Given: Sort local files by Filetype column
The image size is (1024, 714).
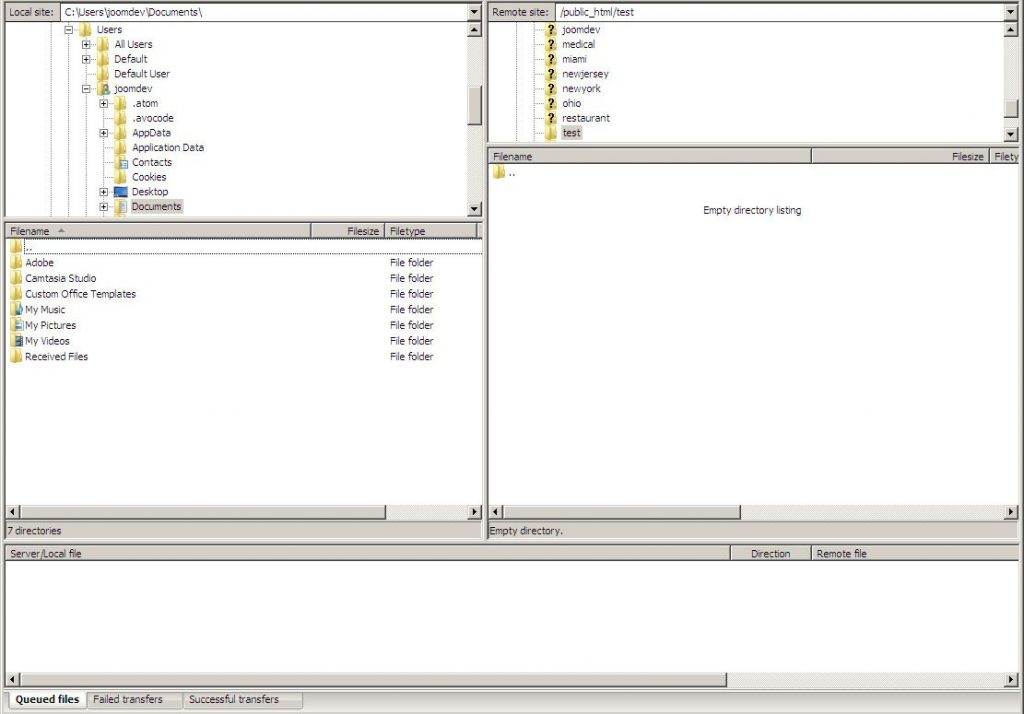Looking at the screenshot, I should pyautogui.click(x=430, y=231).
